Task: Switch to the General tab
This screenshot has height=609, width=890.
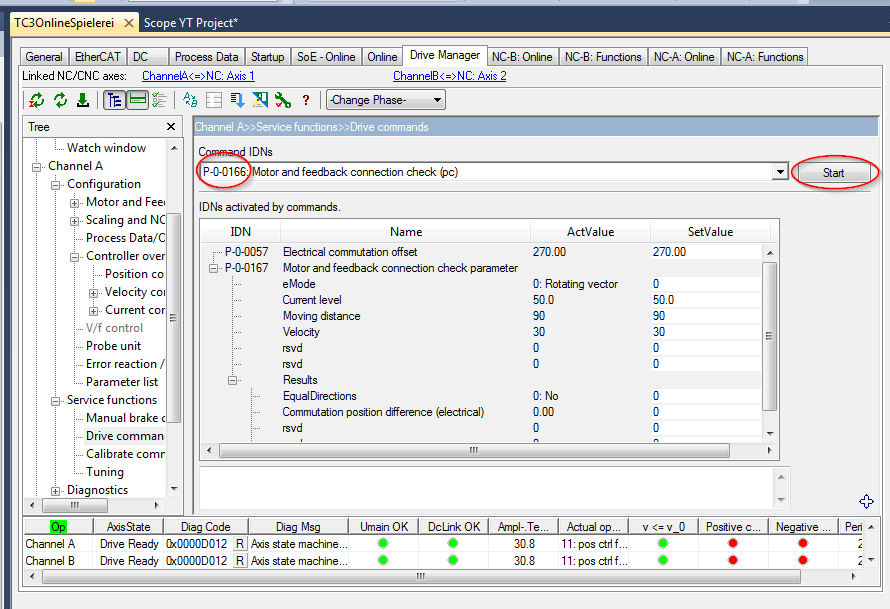Action: (x=44, y=57)
